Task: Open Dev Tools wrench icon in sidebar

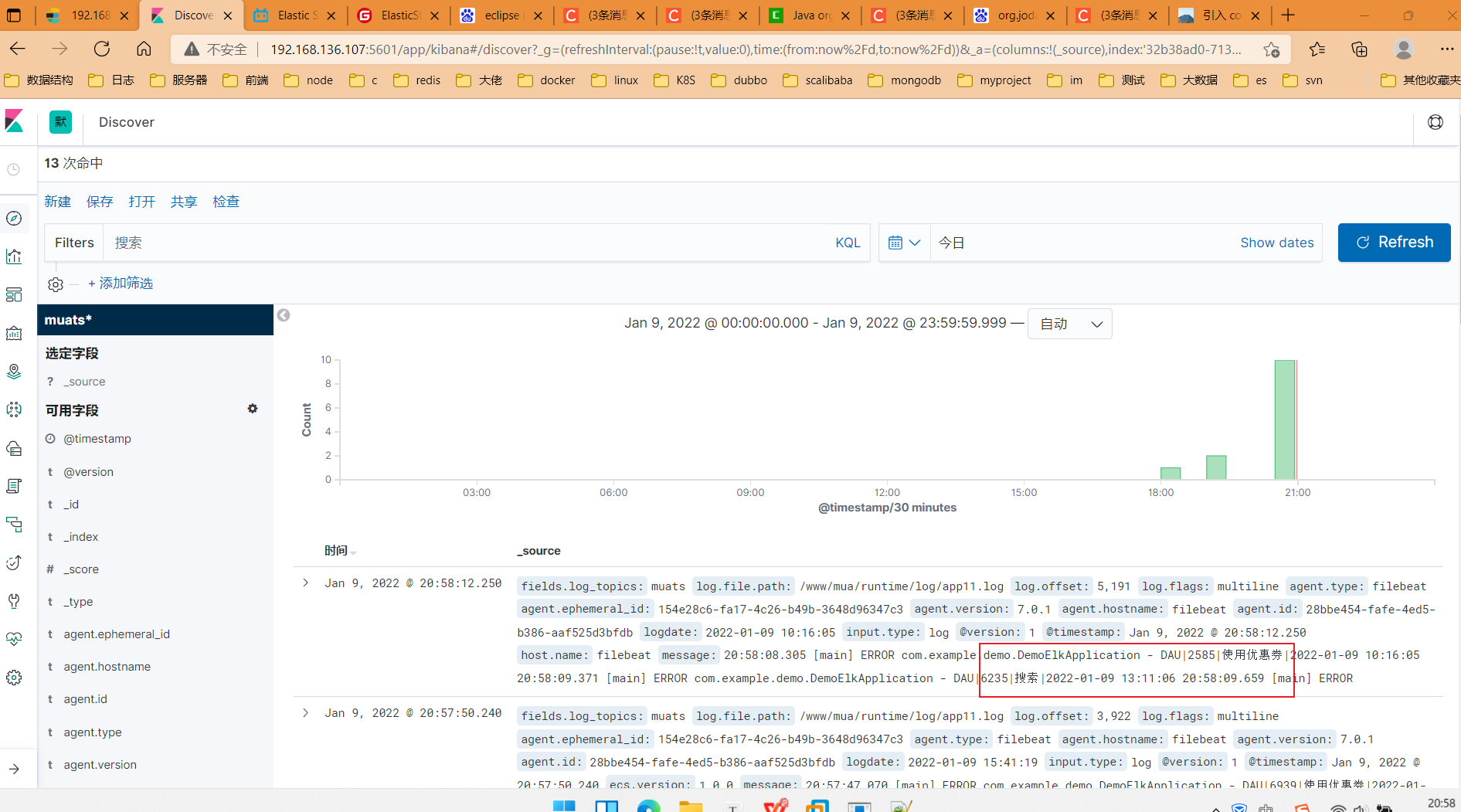Action: (14, 601)
